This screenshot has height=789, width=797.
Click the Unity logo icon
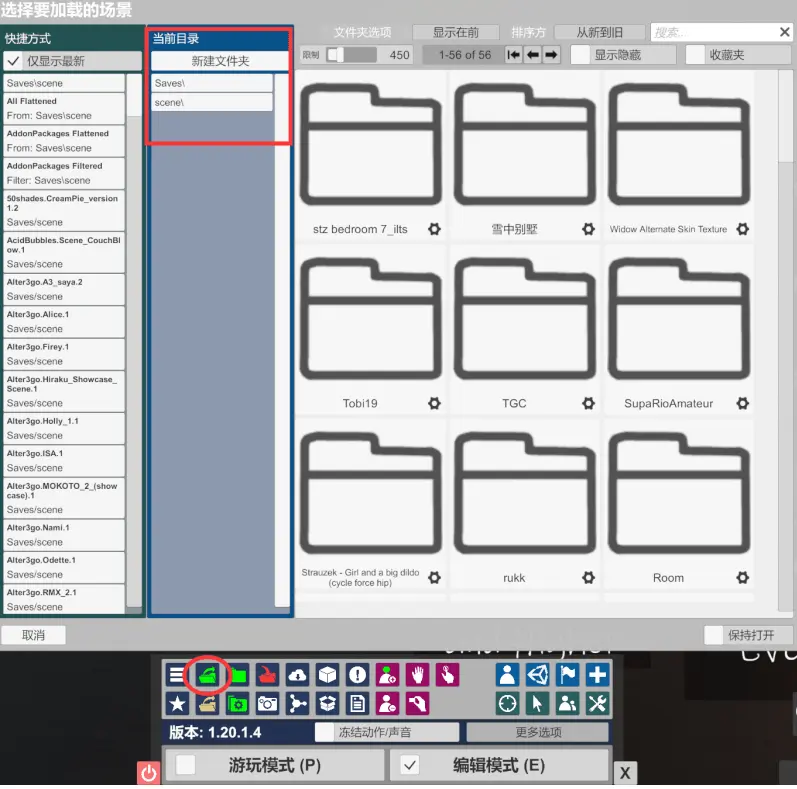coord(537,675)
